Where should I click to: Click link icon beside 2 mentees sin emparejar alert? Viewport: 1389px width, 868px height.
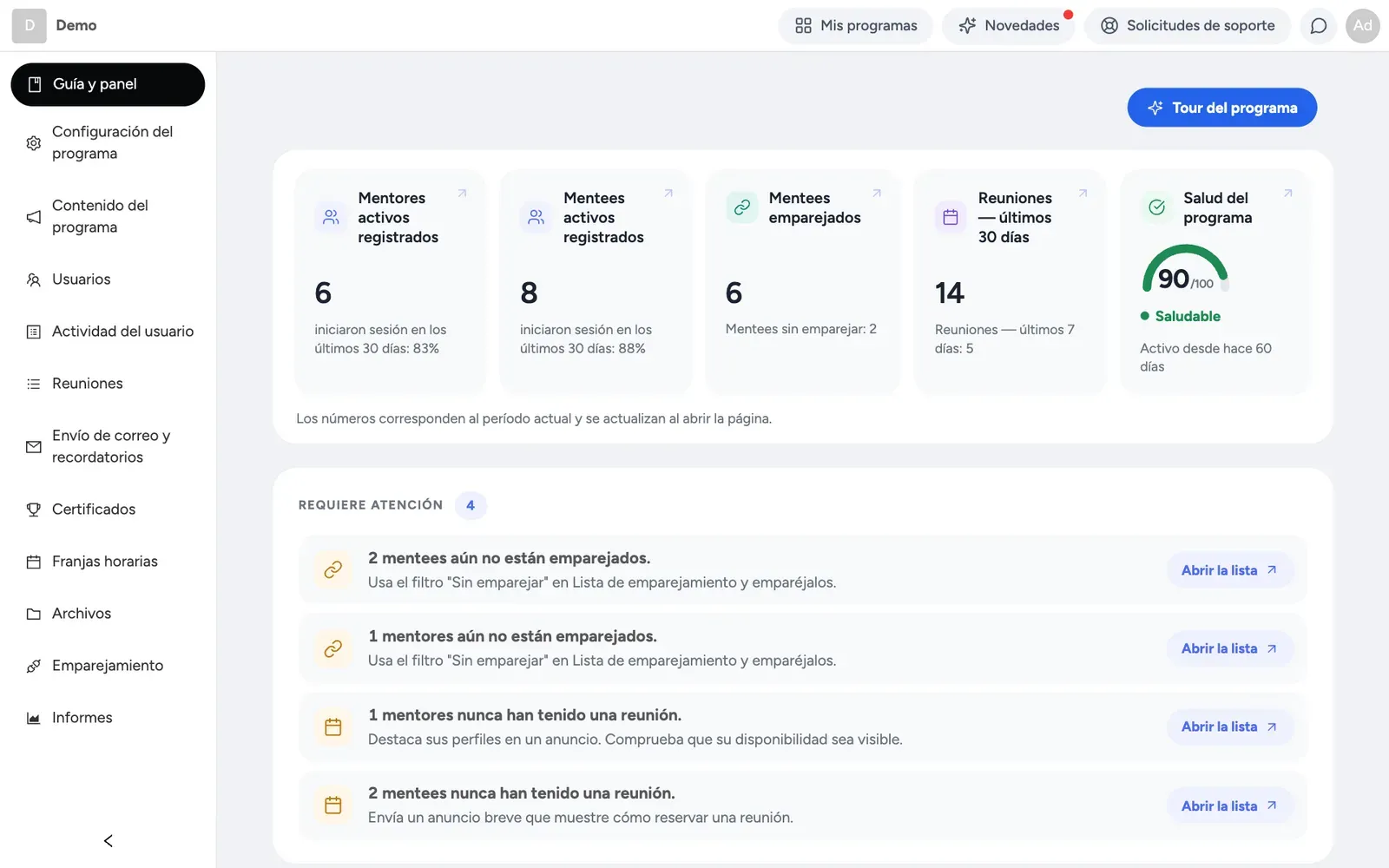(332, 570)
